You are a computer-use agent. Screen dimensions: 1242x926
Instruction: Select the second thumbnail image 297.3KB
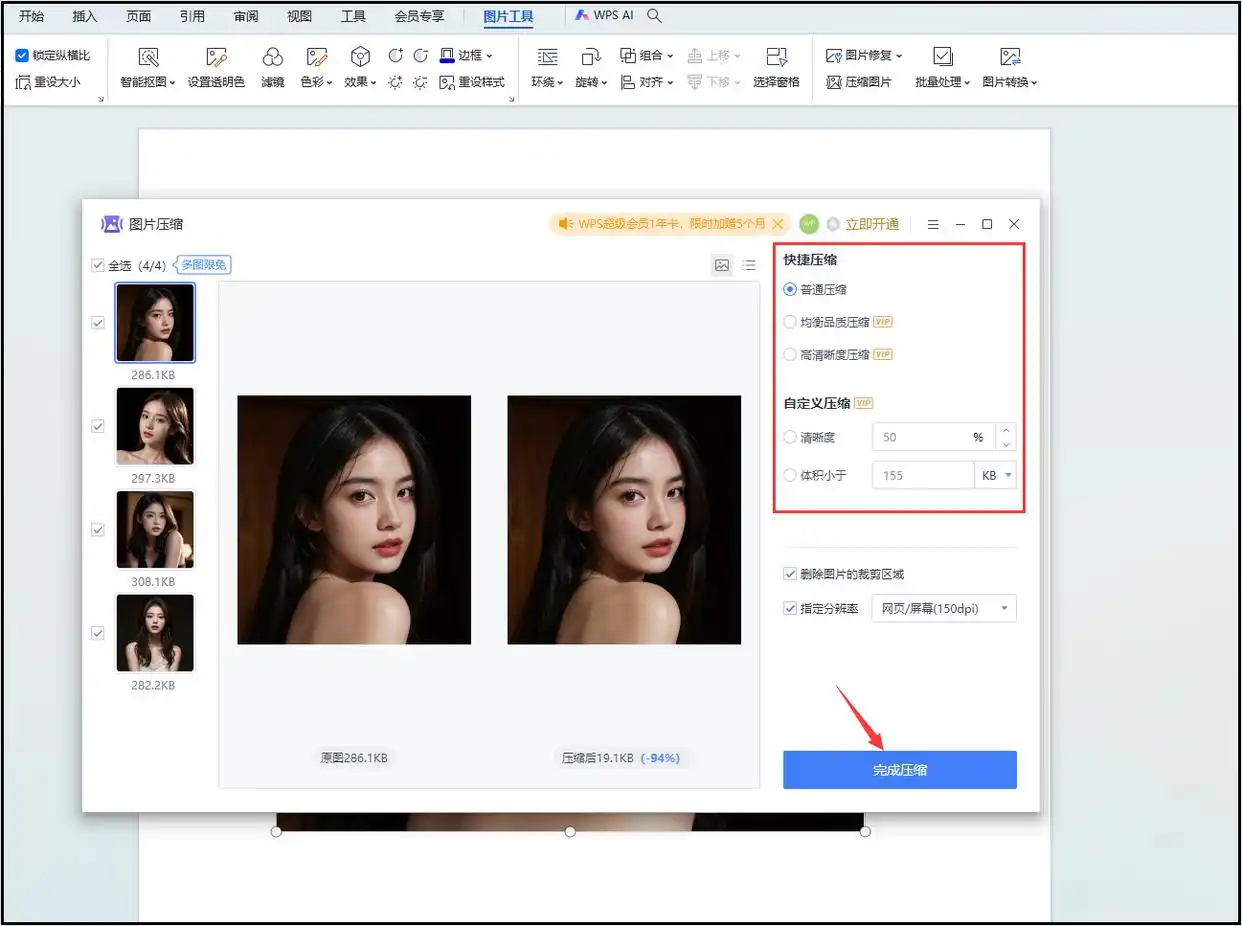coord(155,426)
